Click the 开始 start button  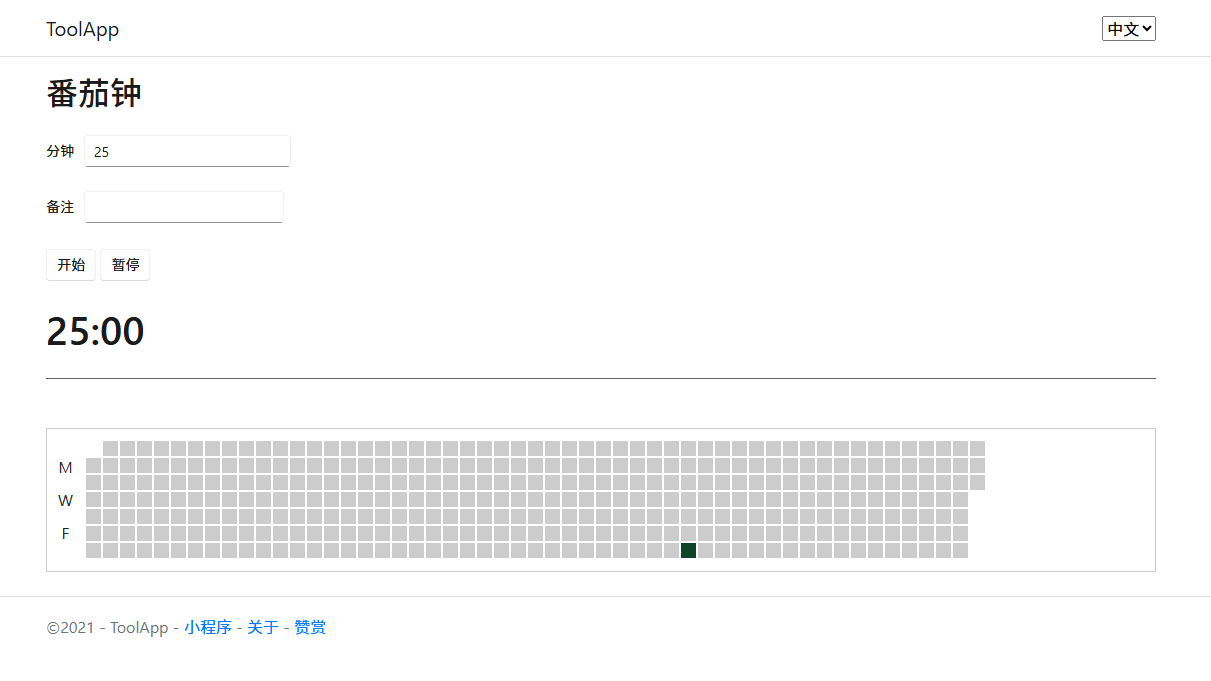(71, 265)
